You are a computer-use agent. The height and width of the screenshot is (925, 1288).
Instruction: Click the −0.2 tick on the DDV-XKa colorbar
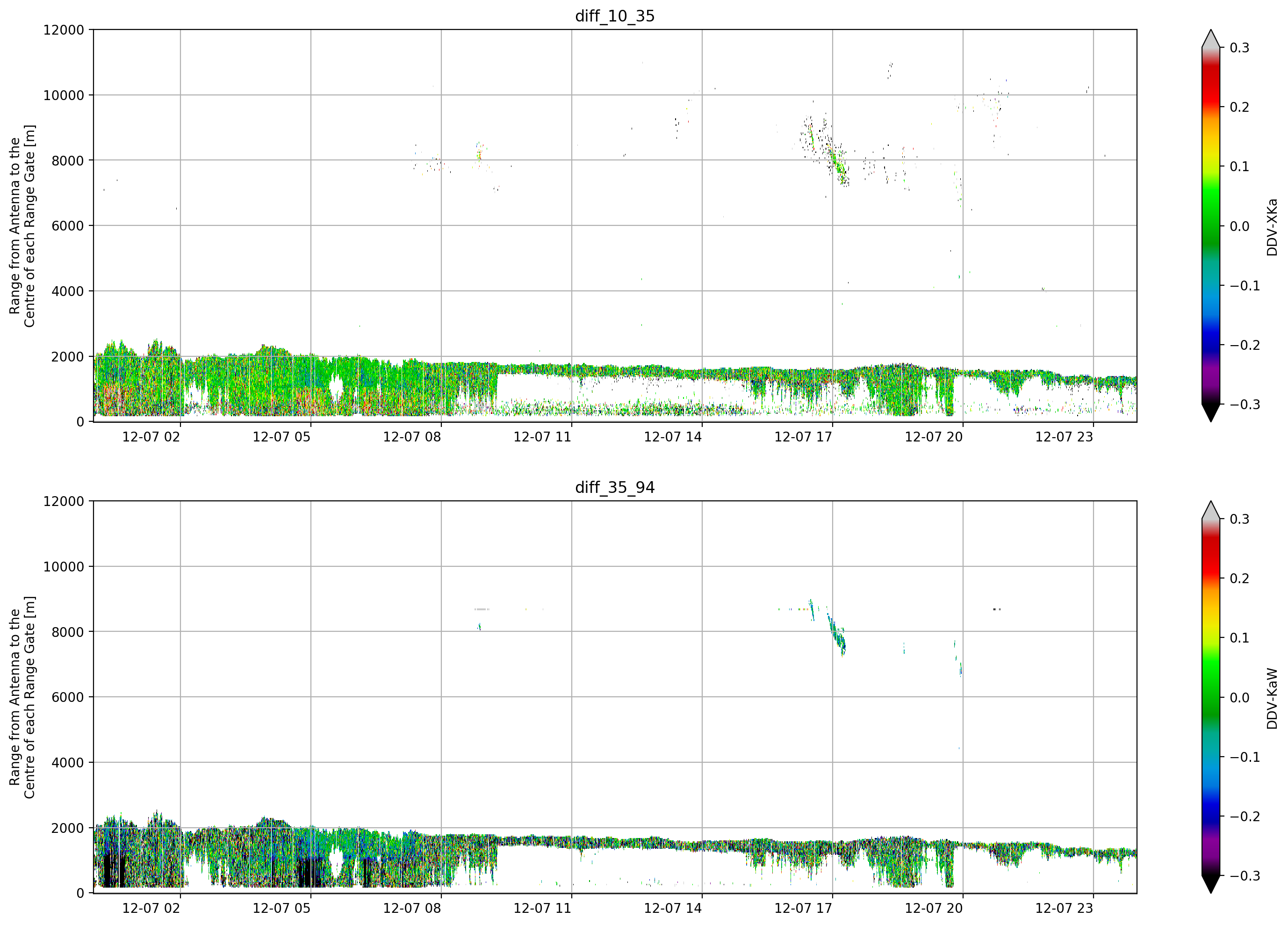coord(1244,345)
